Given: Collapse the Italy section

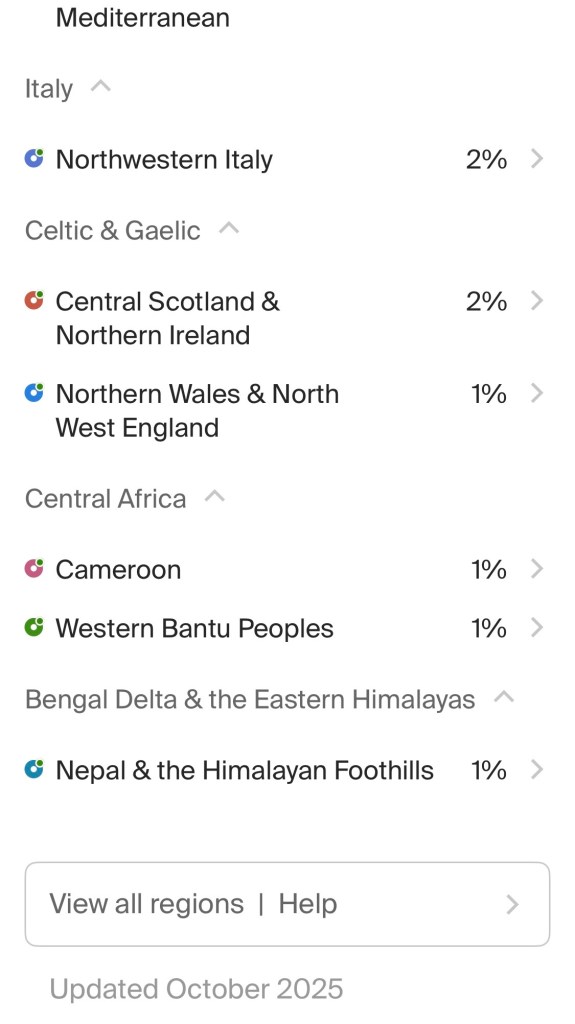Looking at the screenshot, I should [x=101, y=86].
